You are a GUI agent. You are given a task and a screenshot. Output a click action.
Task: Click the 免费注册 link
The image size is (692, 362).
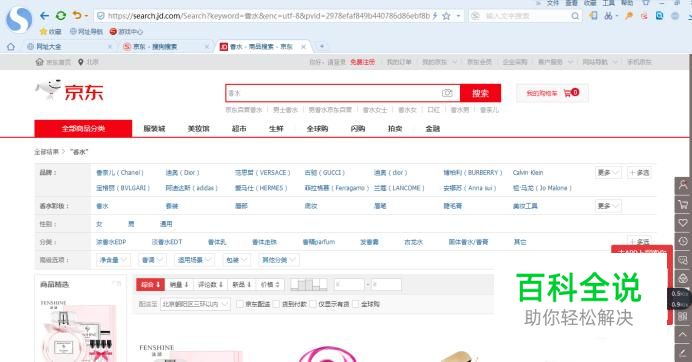pos(362,62)
